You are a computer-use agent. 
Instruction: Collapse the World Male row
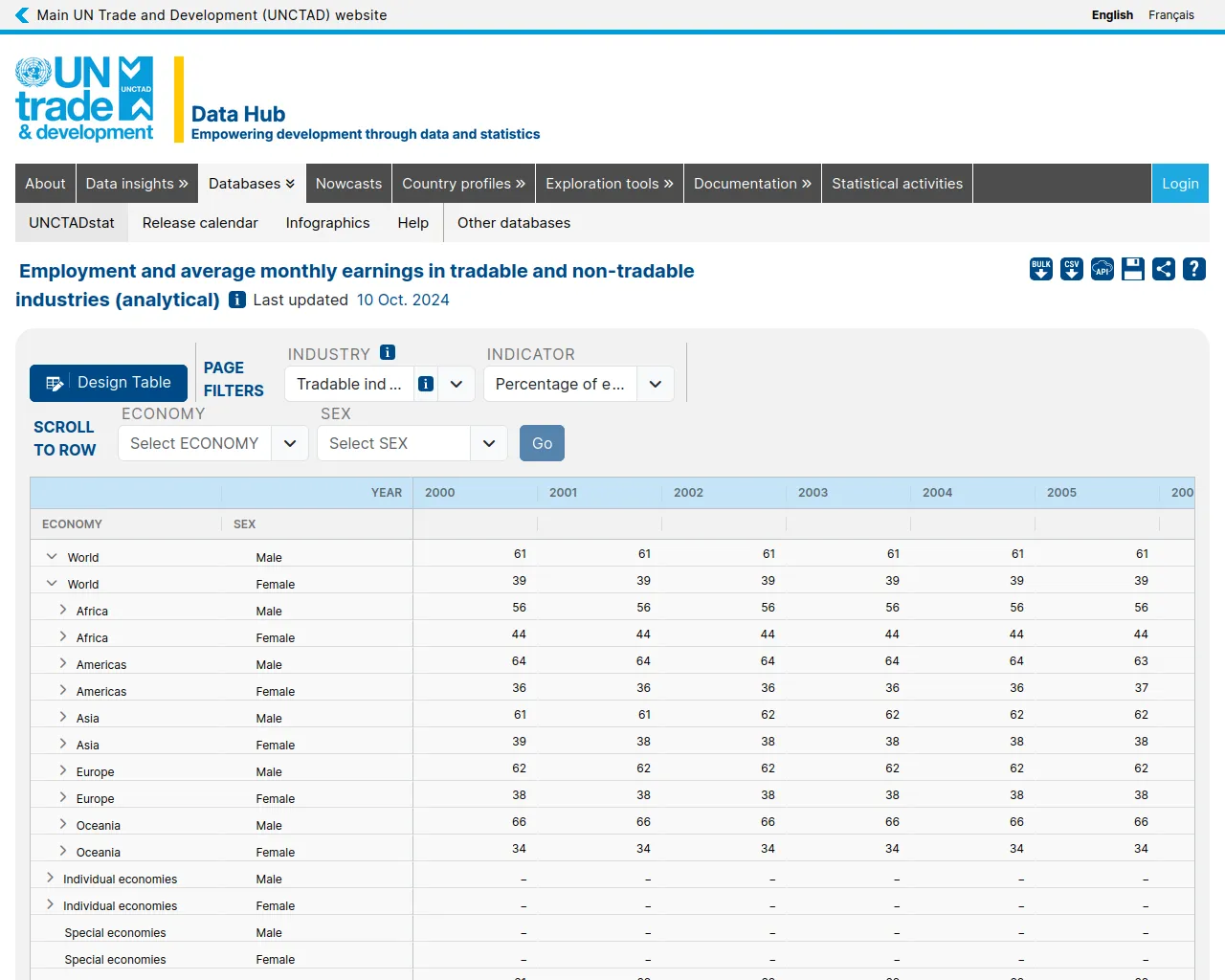52,556
